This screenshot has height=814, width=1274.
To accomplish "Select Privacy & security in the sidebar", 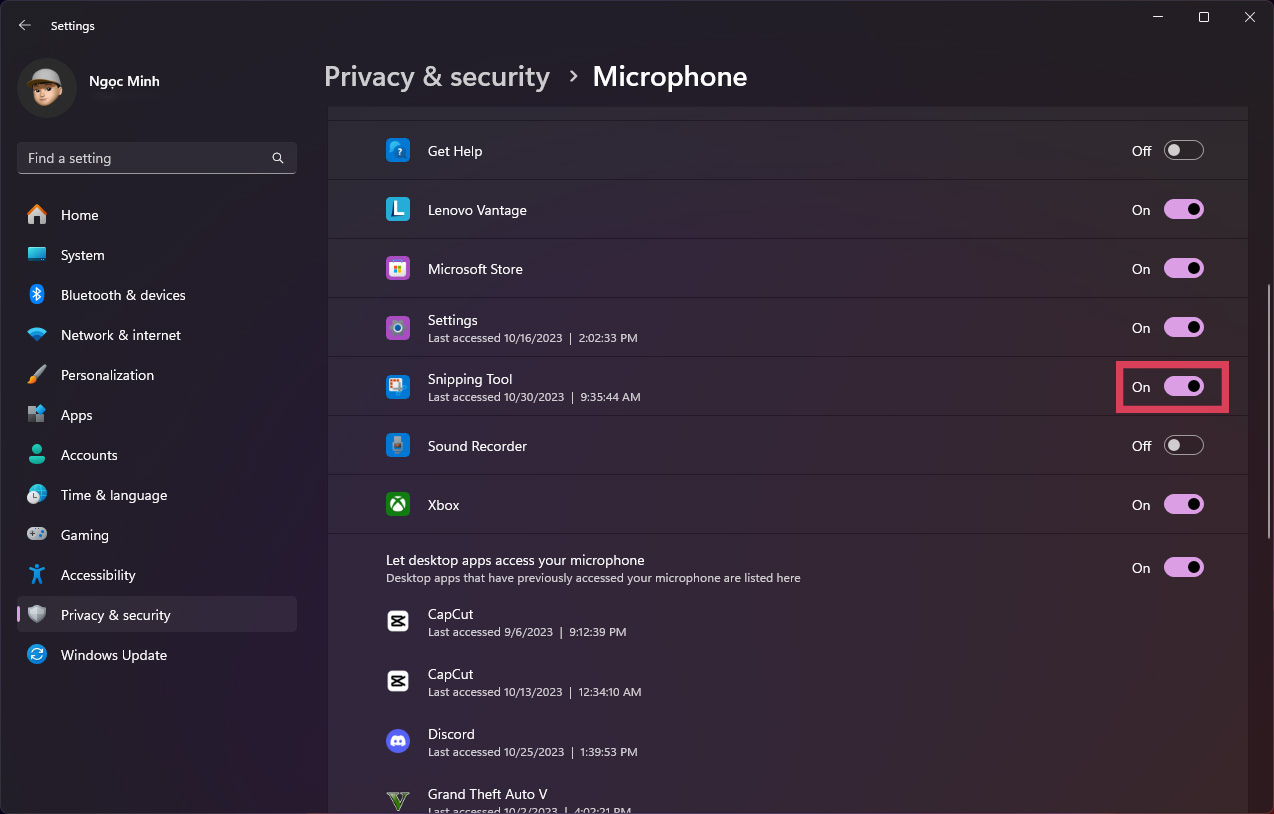I will point(157,615).
